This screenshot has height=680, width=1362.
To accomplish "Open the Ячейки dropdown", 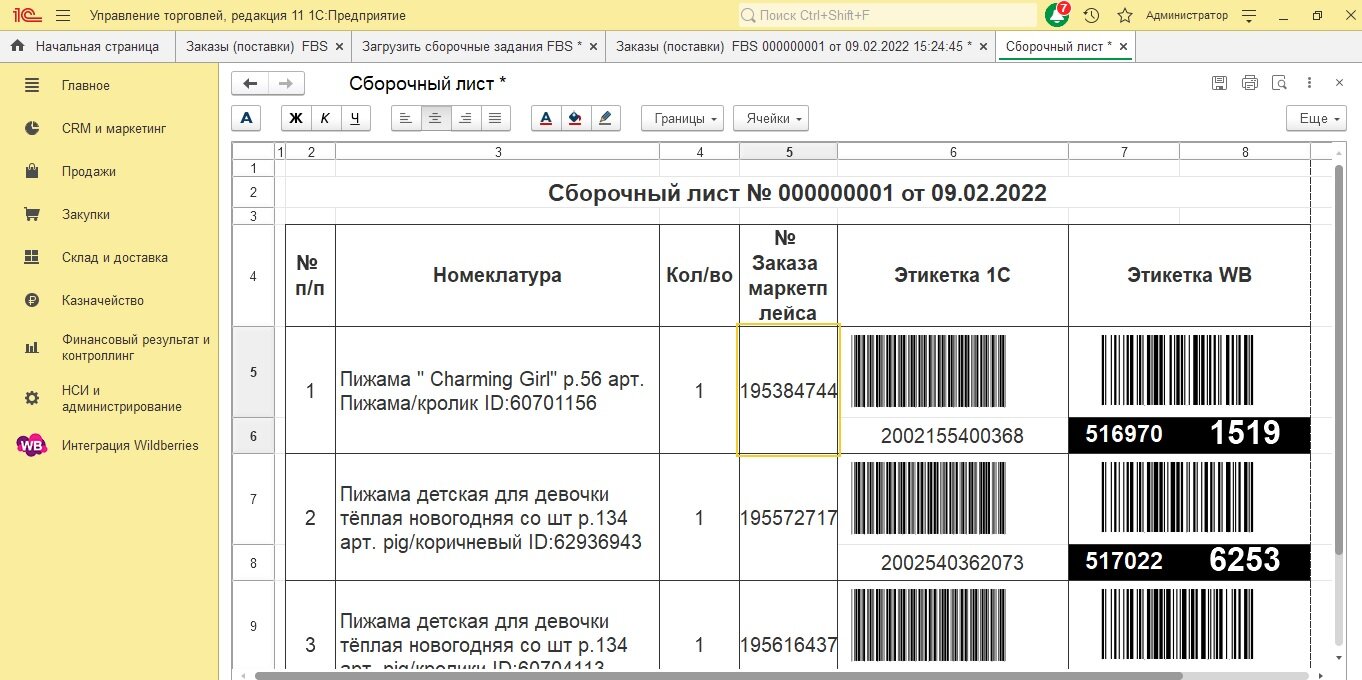I will tap(771, 118).
